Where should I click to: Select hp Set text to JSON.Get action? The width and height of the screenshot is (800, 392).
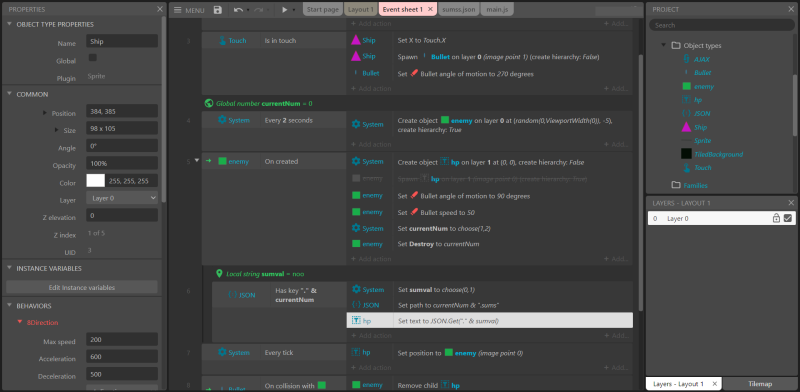(490, 321)
